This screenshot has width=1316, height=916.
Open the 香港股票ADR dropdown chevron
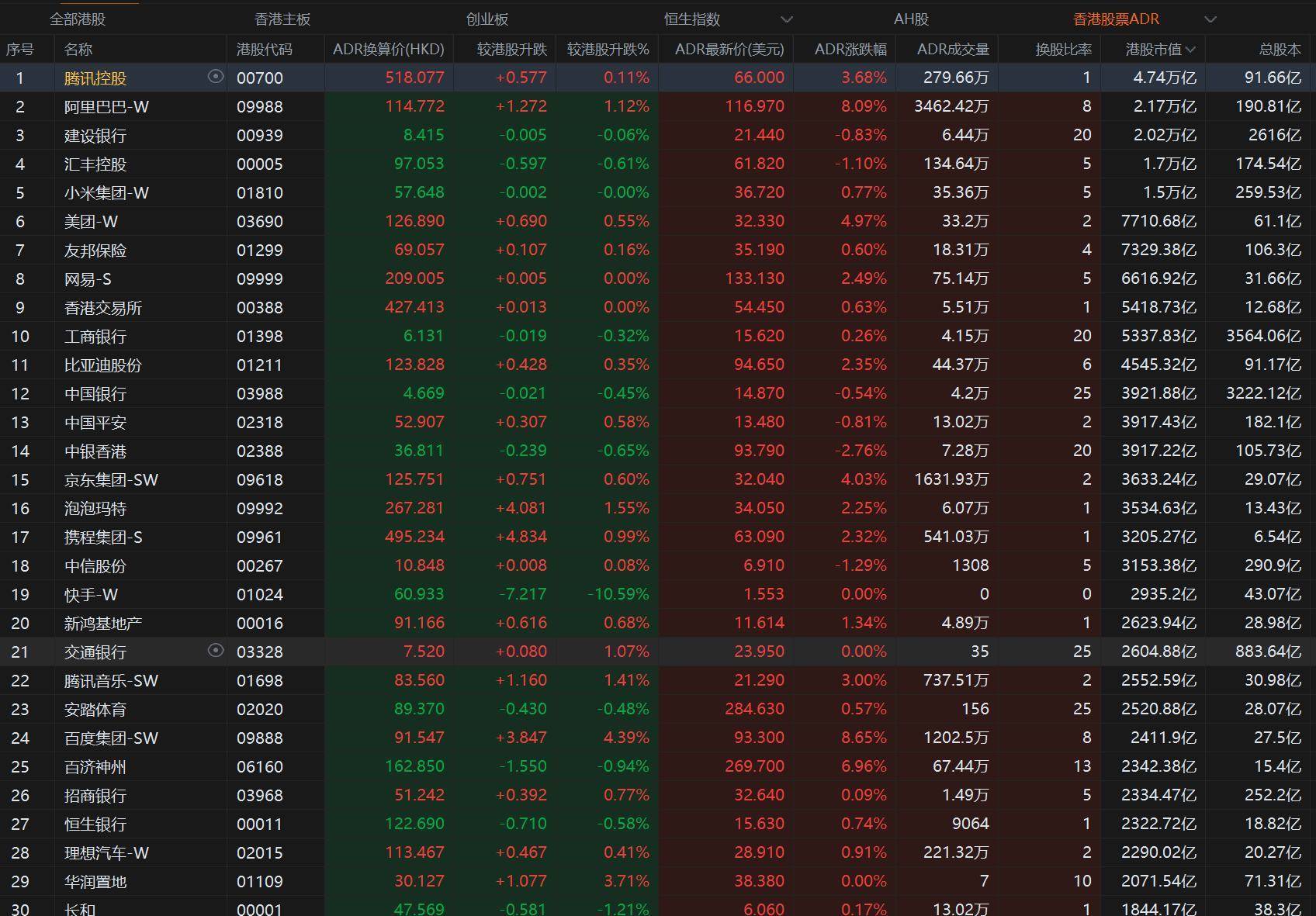[1210, 19]
